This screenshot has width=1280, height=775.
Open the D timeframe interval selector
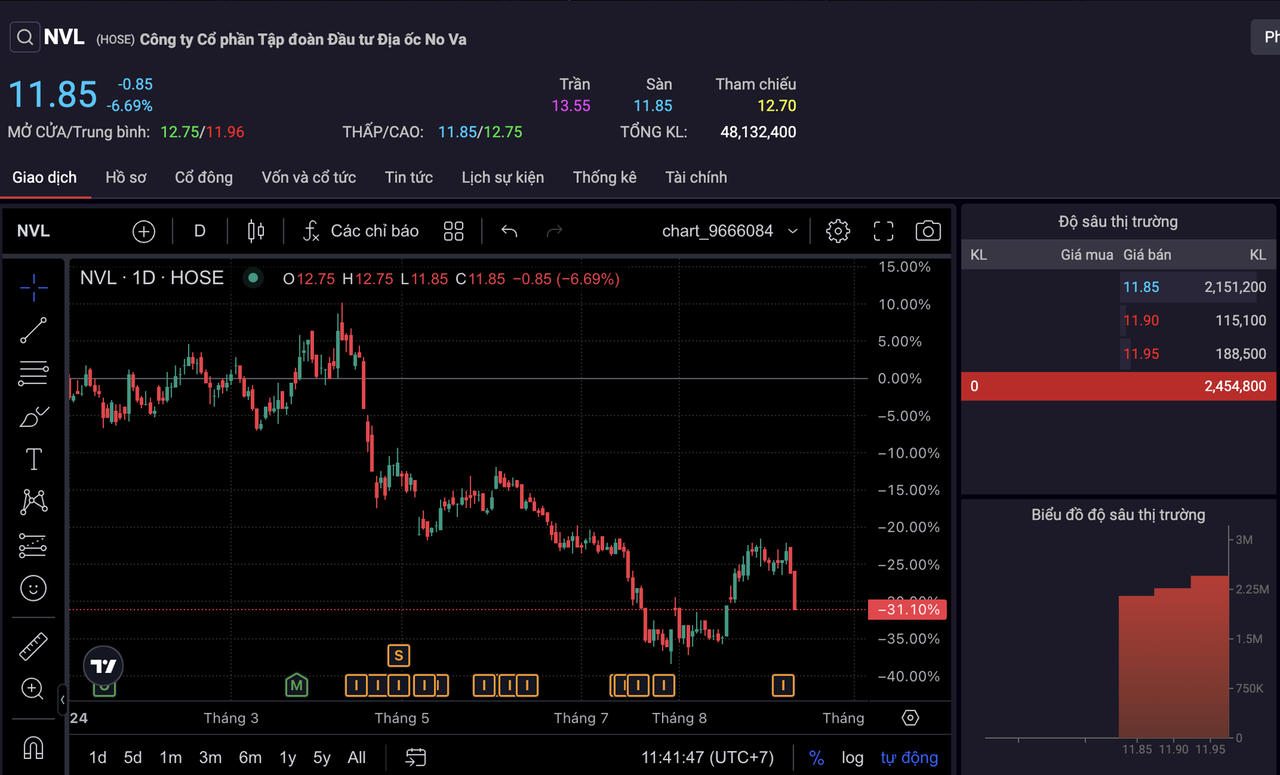coord(199,231)
